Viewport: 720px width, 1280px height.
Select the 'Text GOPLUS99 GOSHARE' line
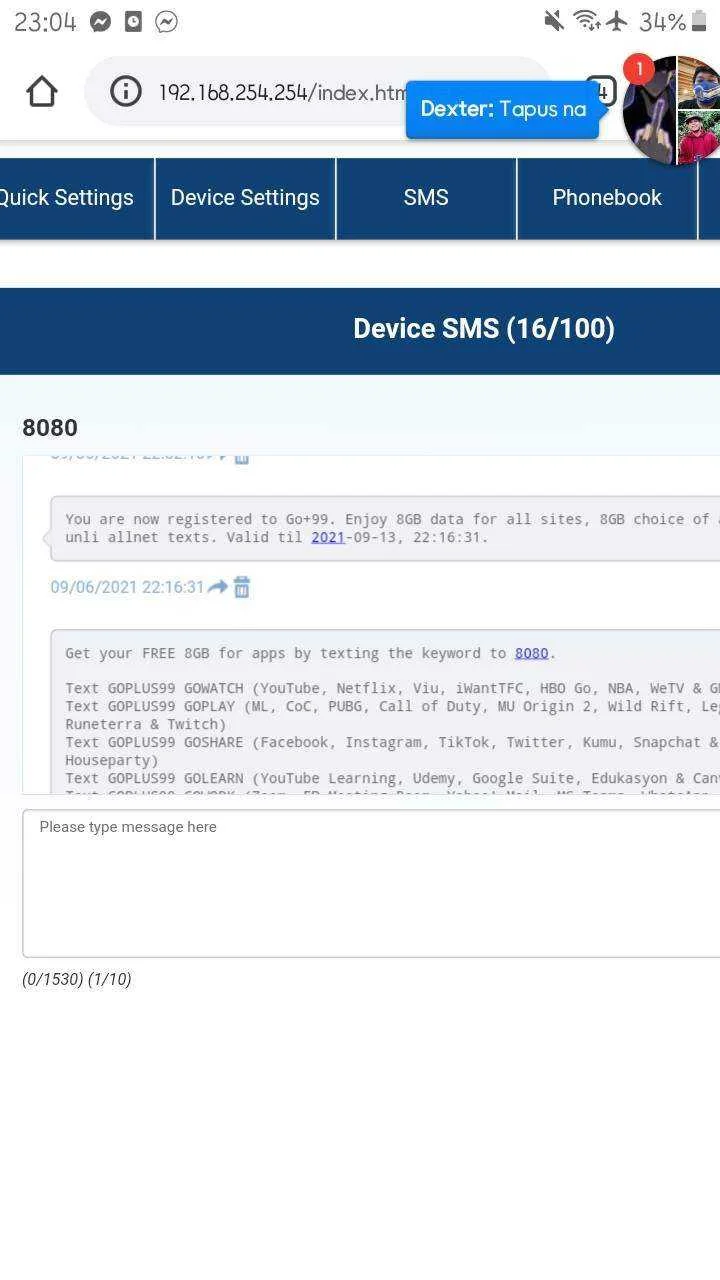click(x=392, y=751)
